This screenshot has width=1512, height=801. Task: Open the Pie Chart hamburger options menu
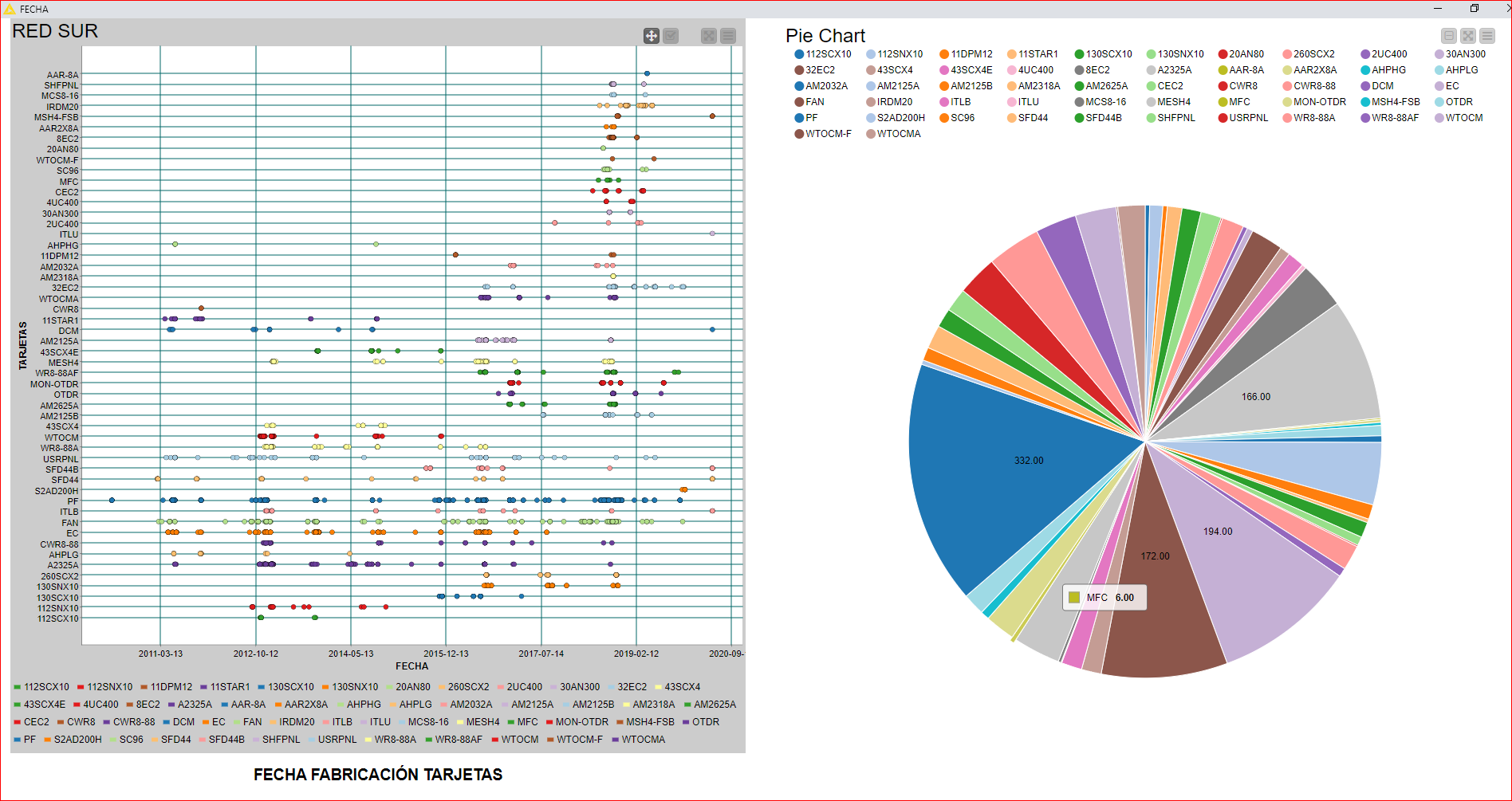click(x=1486, y=36)
